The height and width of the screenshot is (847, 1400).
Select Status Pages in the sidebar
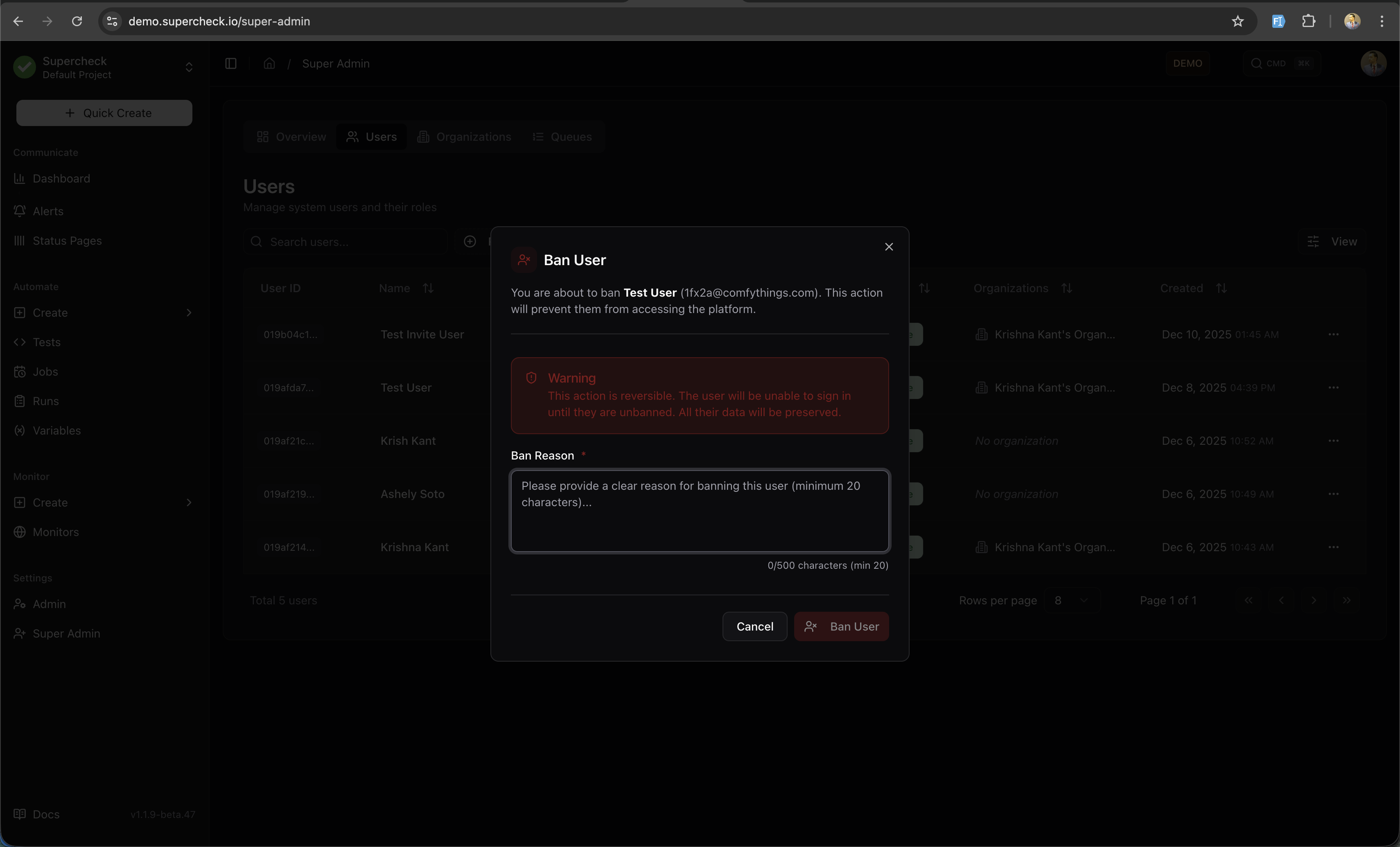point(67,240)
